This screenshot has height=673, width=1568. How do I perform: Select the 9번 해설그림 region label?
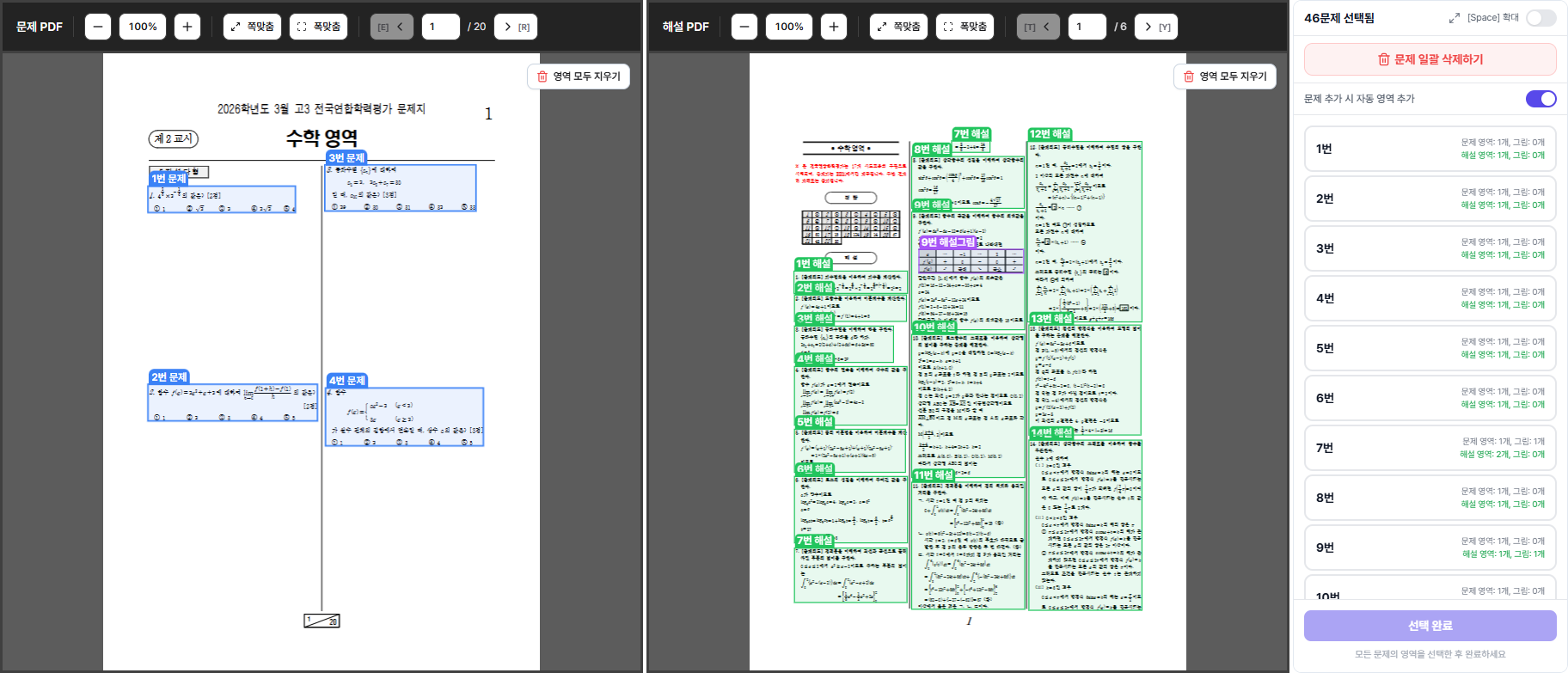(948, 242)
